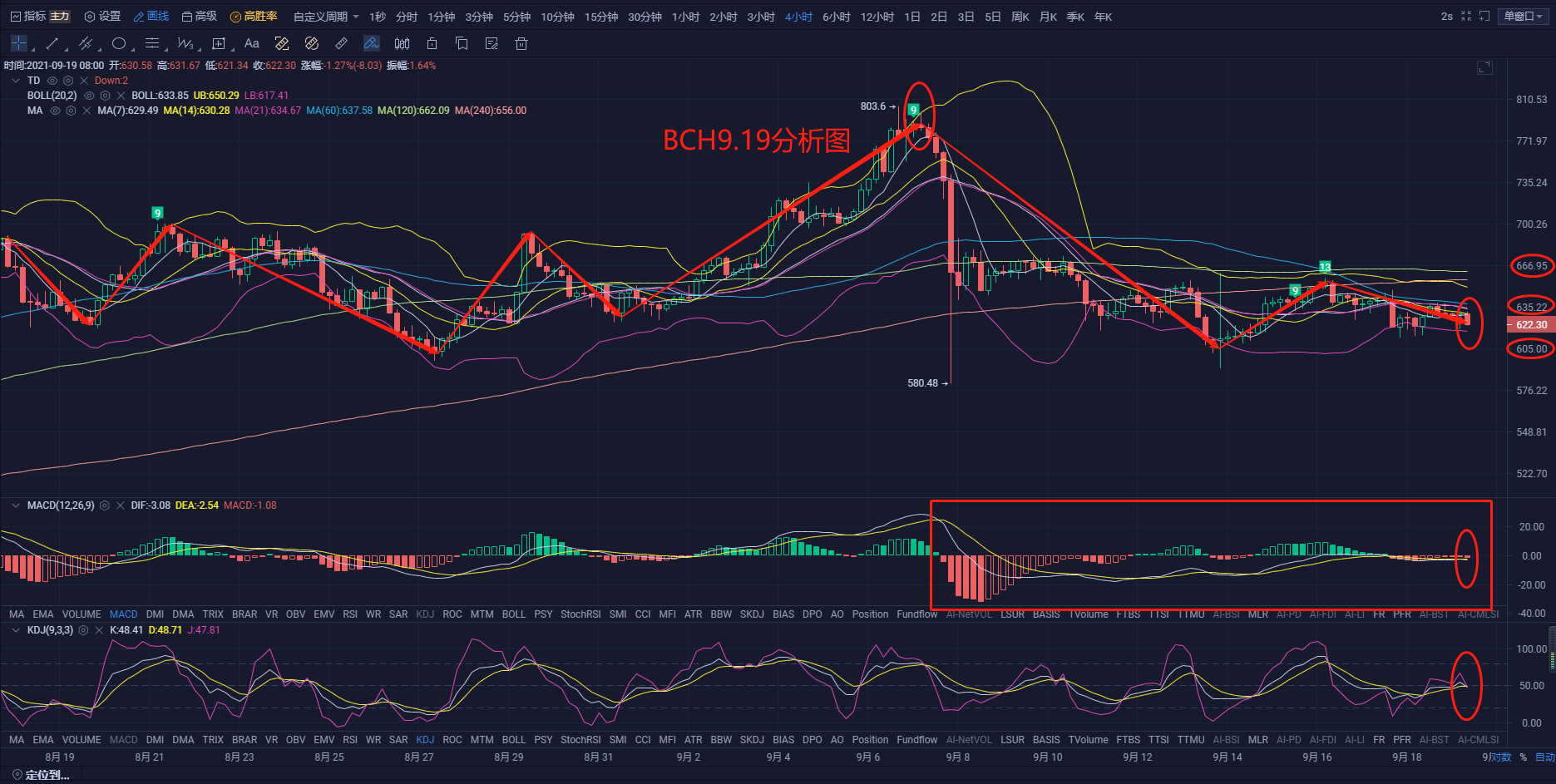
Task: Select the parallel channel drawing tool
Action: [x=85, y=43]
